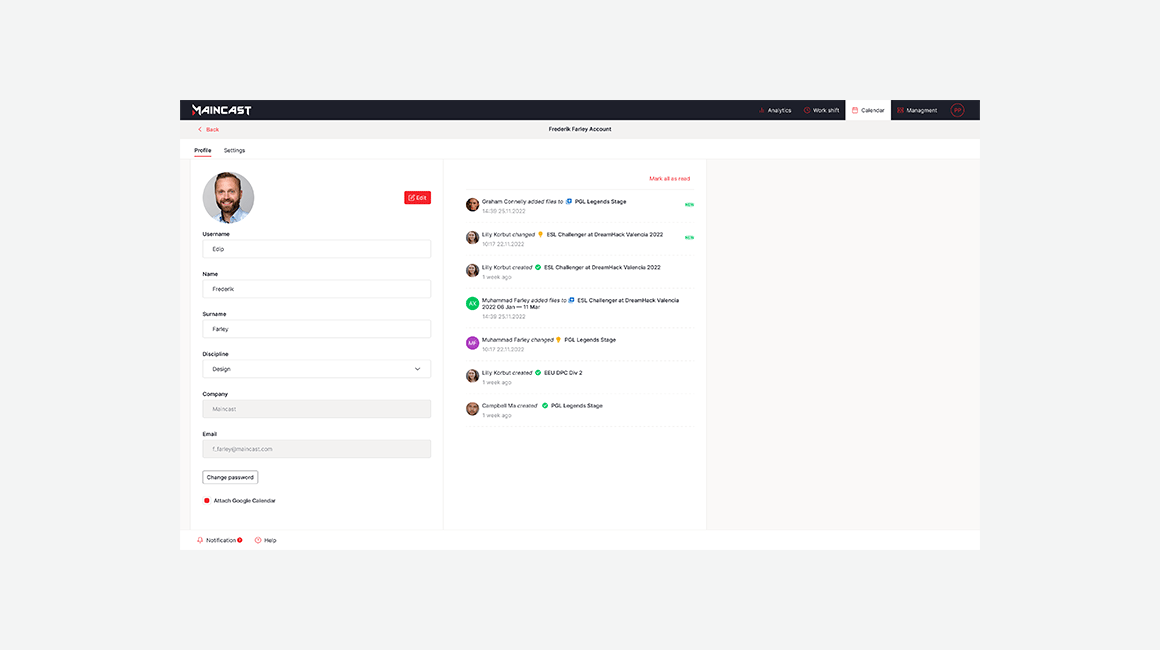Toggle Attach Google Calendar option
1160x650 pixels.
pos(207,500)
